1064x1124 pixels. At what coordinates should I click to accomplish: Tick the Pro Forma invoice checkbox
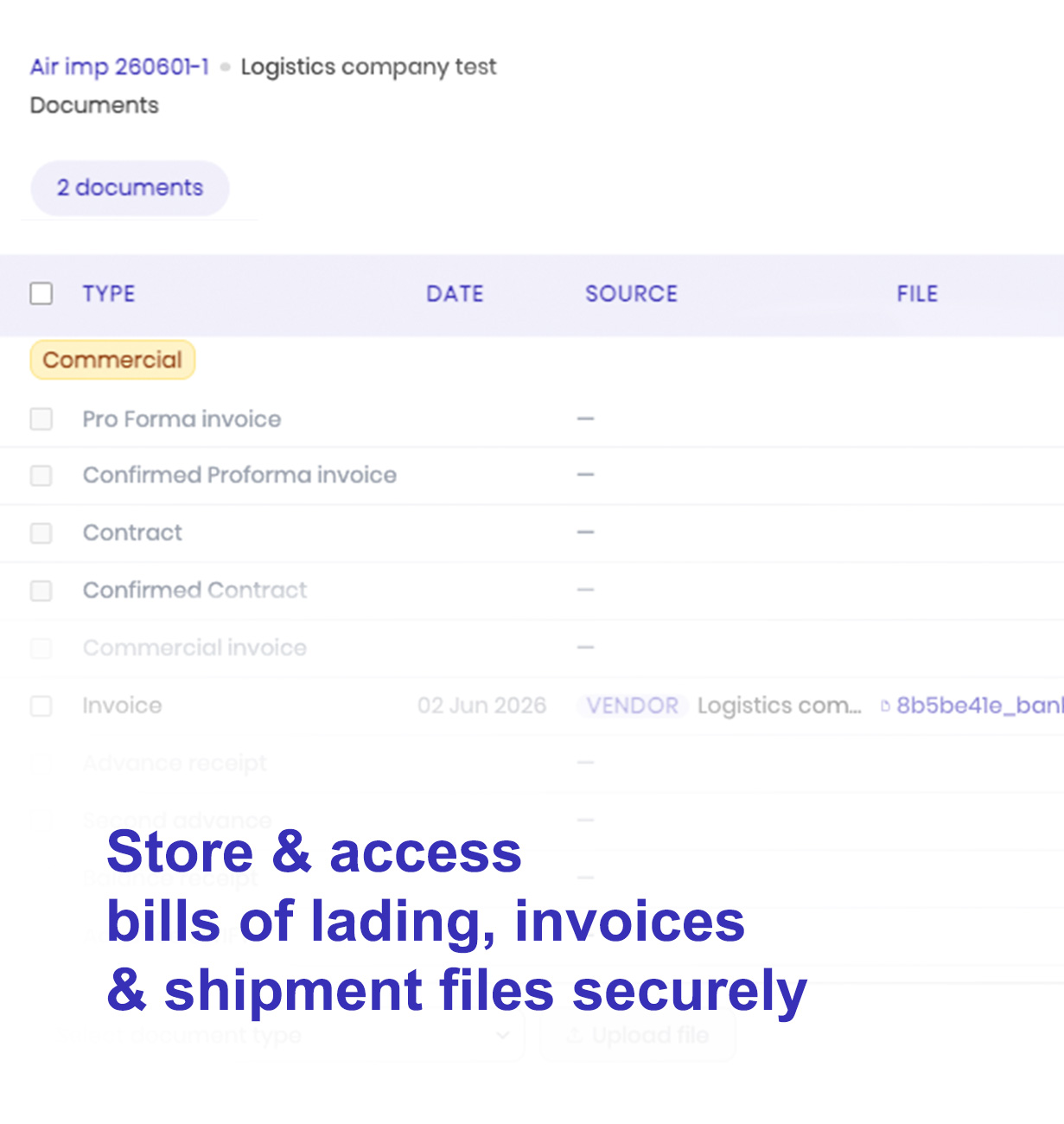coord(41,419)
